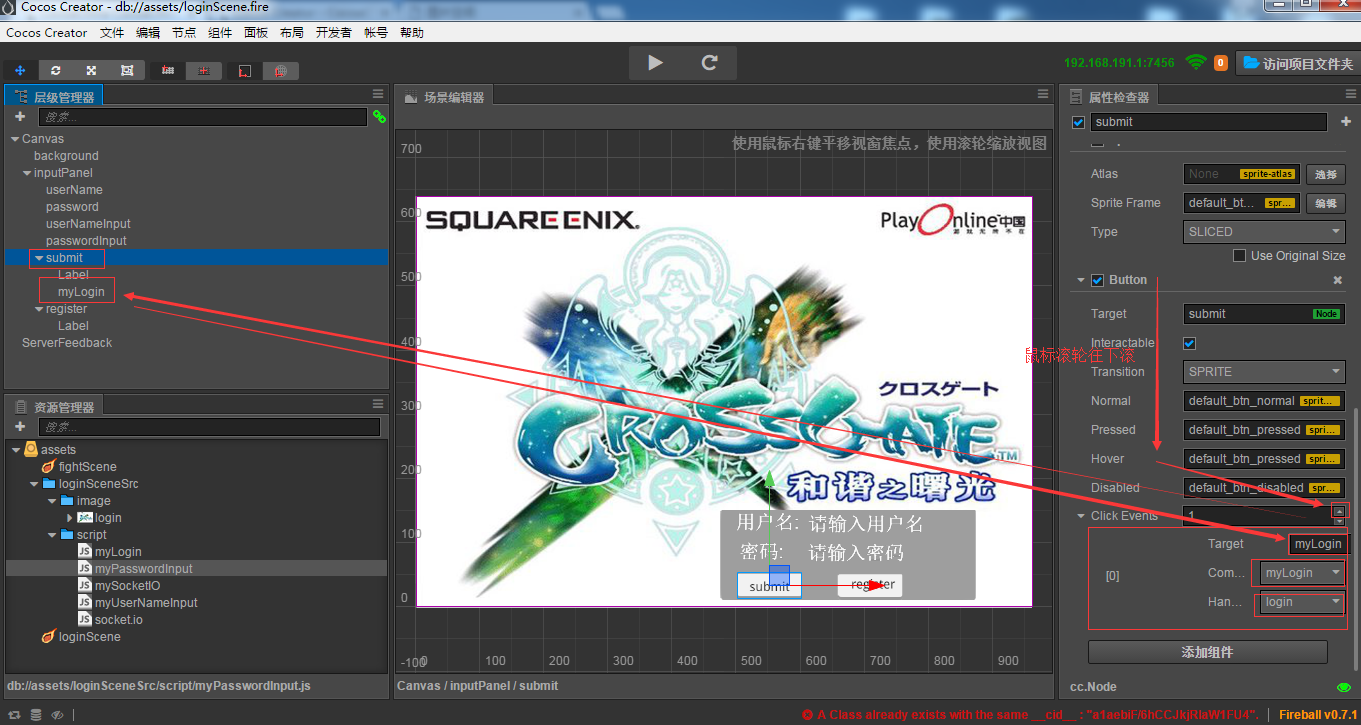This screenshot has width=1361, height=725.
Task: Click the green link icon in hierarchy
Action: click(x=379, y=117)
